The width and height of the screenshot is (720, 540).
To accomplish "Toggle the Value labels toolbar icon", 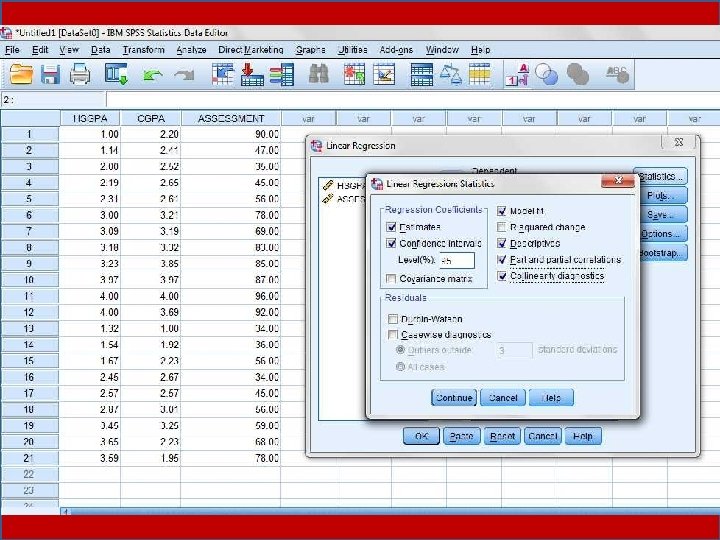I will pyautogui.click(x=517, y=75).
